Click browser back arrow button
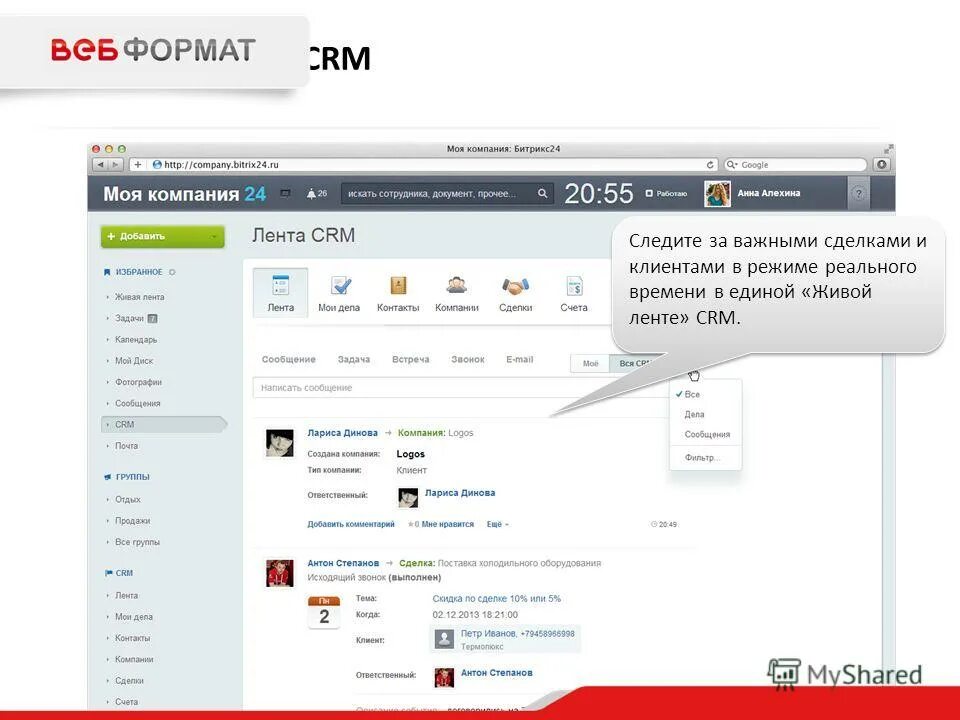This screenshot has width=960, height=720. pos(100,165)
